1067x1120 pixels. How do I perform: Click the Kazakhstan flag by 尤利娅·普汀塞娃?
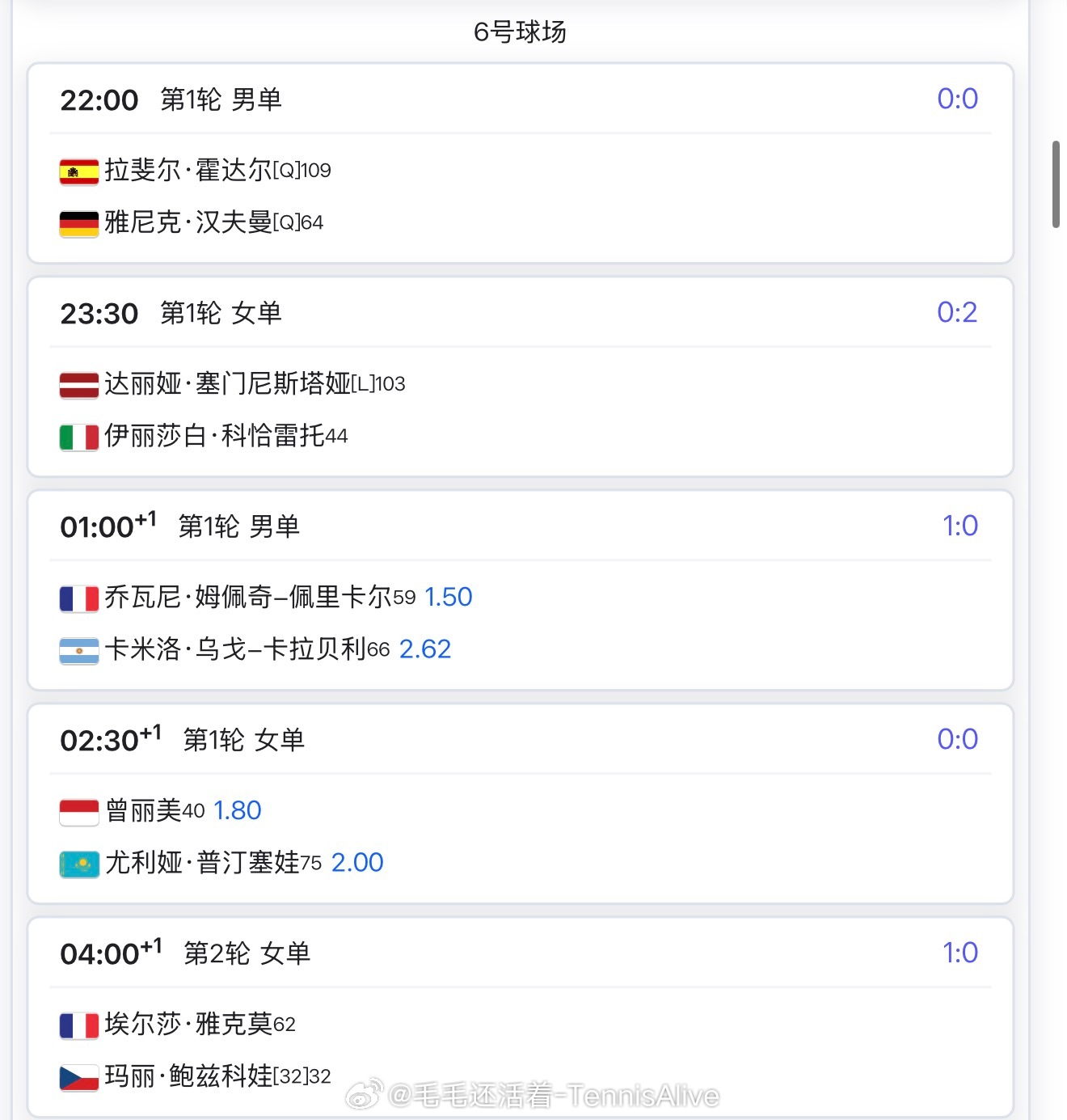coord(79,864)
